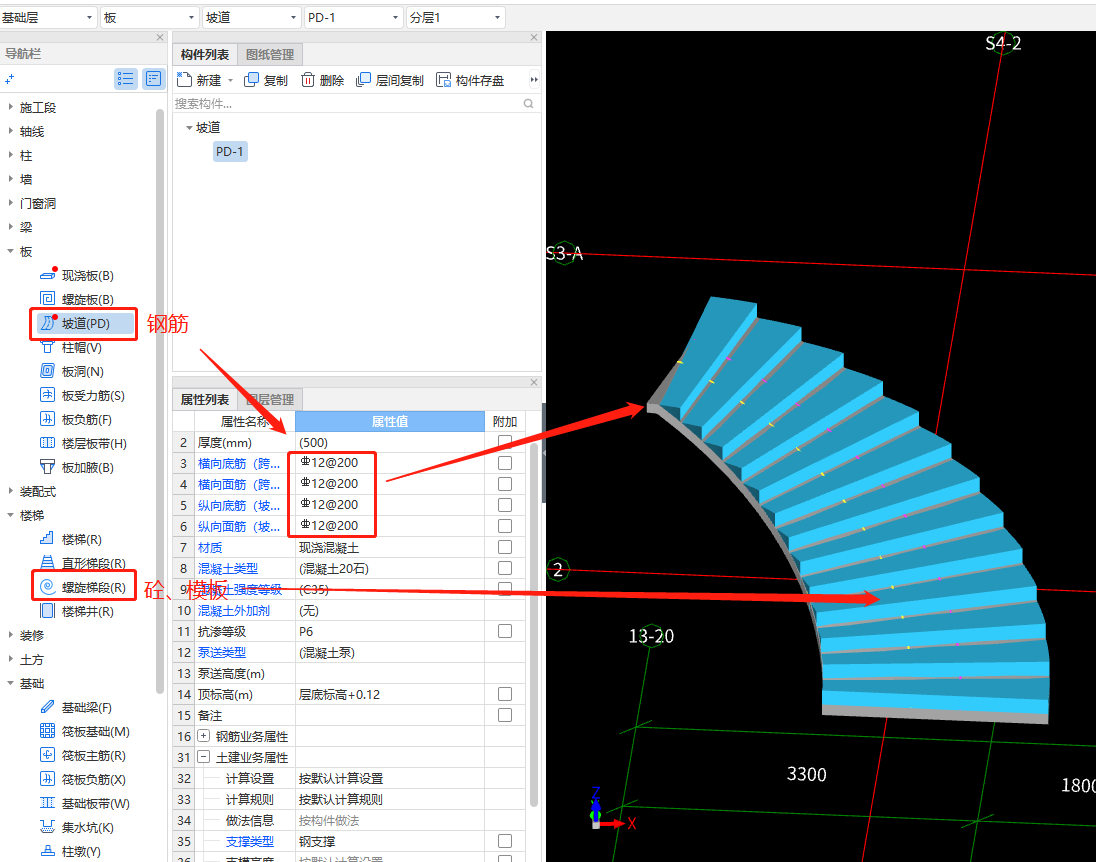This screenshot has height=862, width=1096.
Task: Tick 附加 checkbox for 支撑类型 row
Action: click(505, 841)
